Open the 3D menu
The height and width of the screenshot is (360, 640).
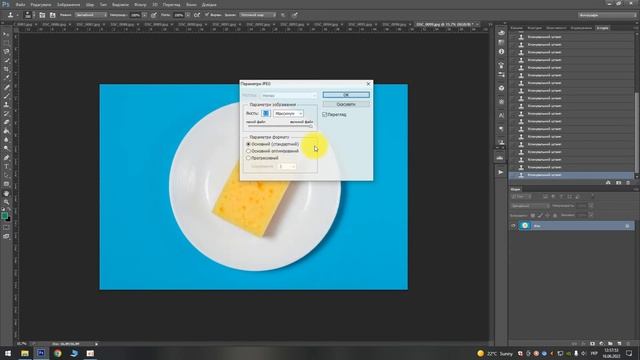coord(155,4)
